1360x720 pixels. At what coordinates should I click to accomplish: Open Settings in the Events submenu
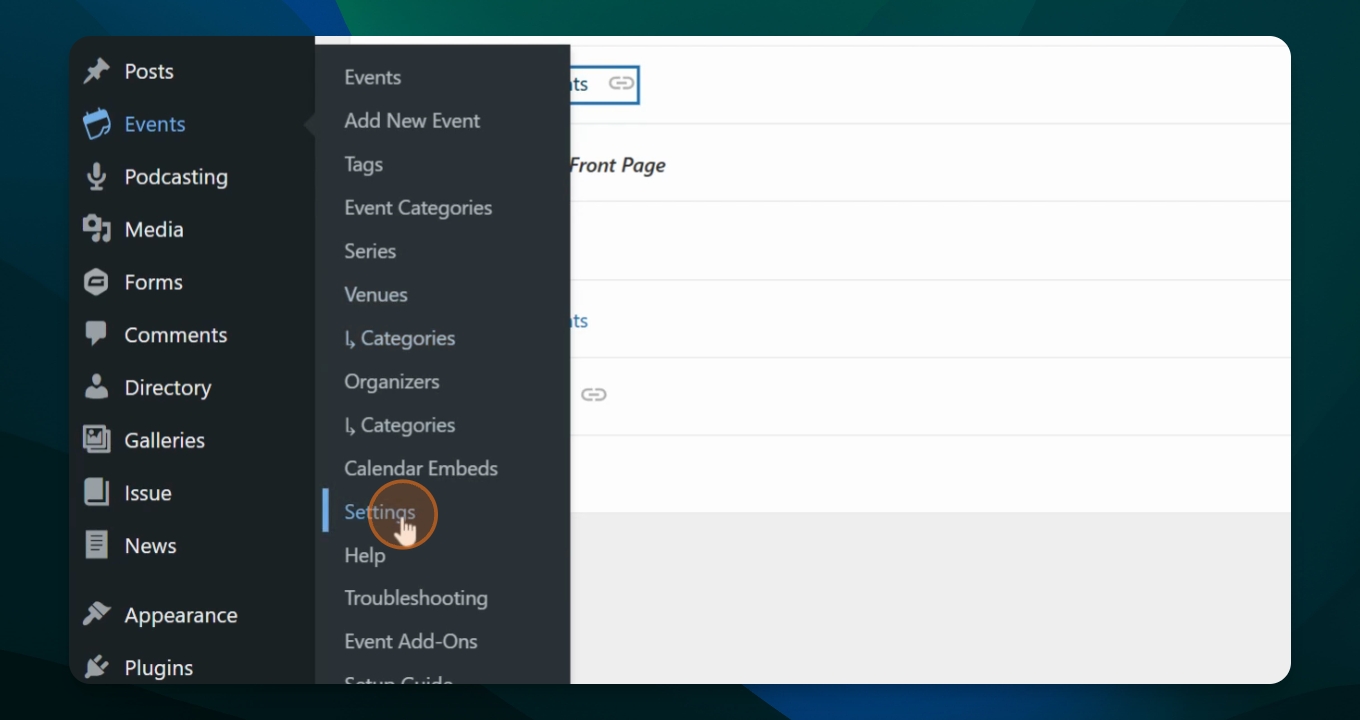pyautogui.click(x=380, y=512)
